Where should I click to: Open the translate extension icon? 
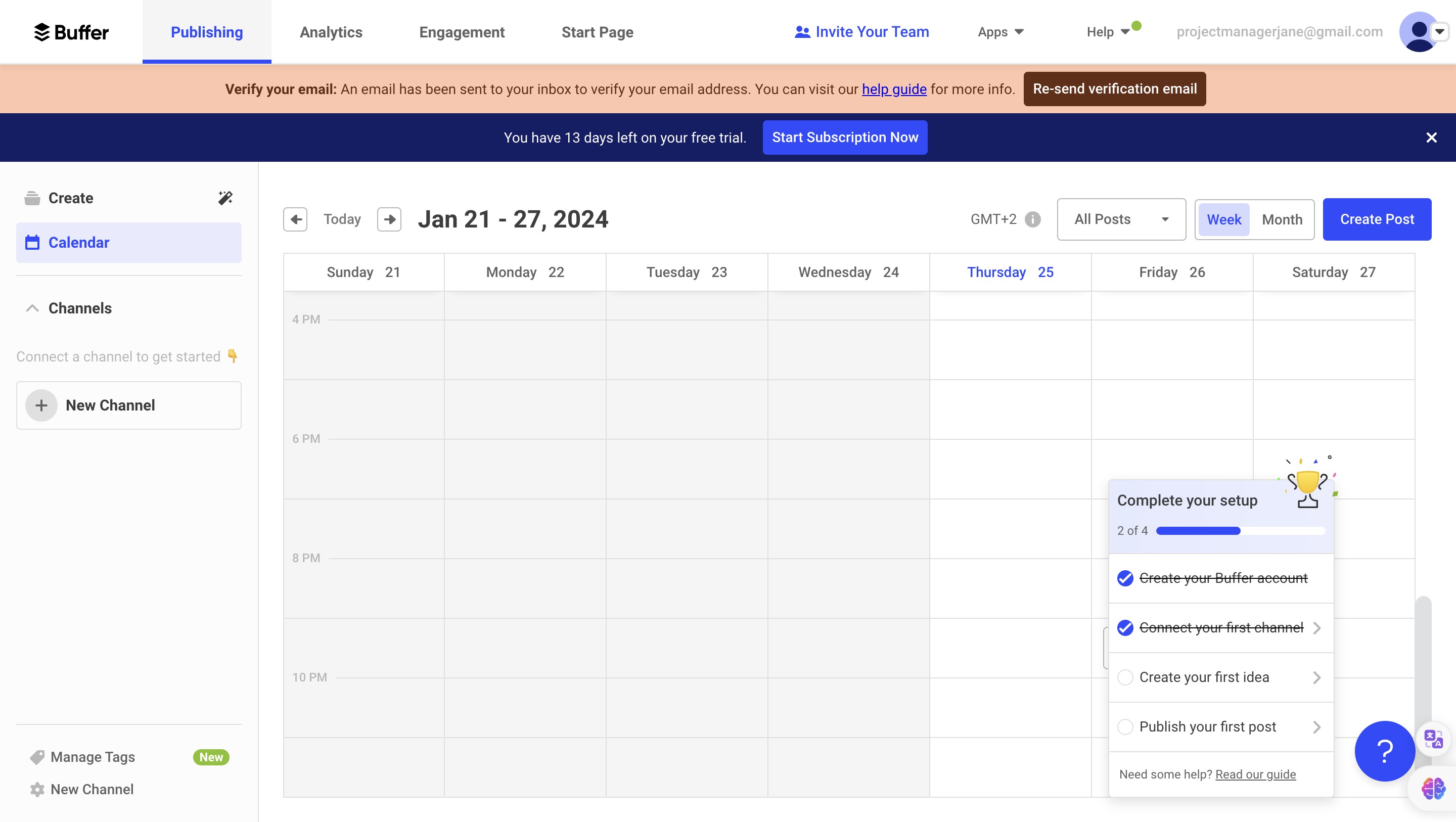tap(1433, 738)
